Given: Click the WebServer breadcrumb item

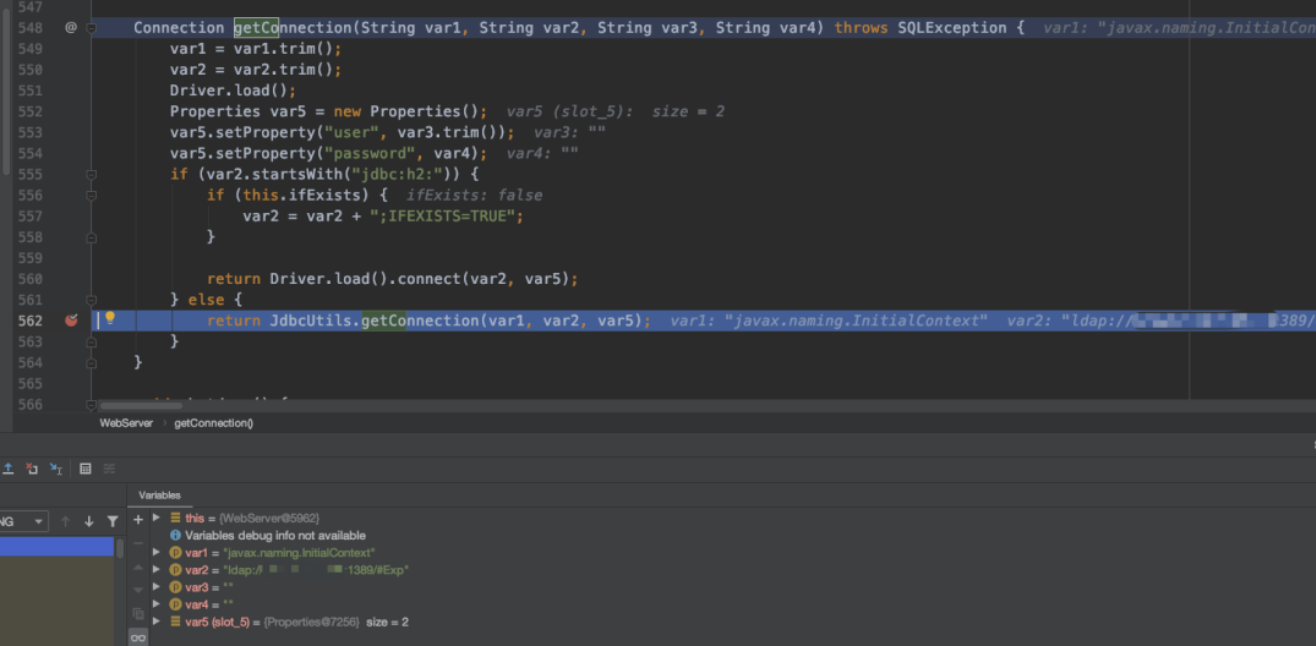Looking at the screenshot, I should [x=126, y=423].
